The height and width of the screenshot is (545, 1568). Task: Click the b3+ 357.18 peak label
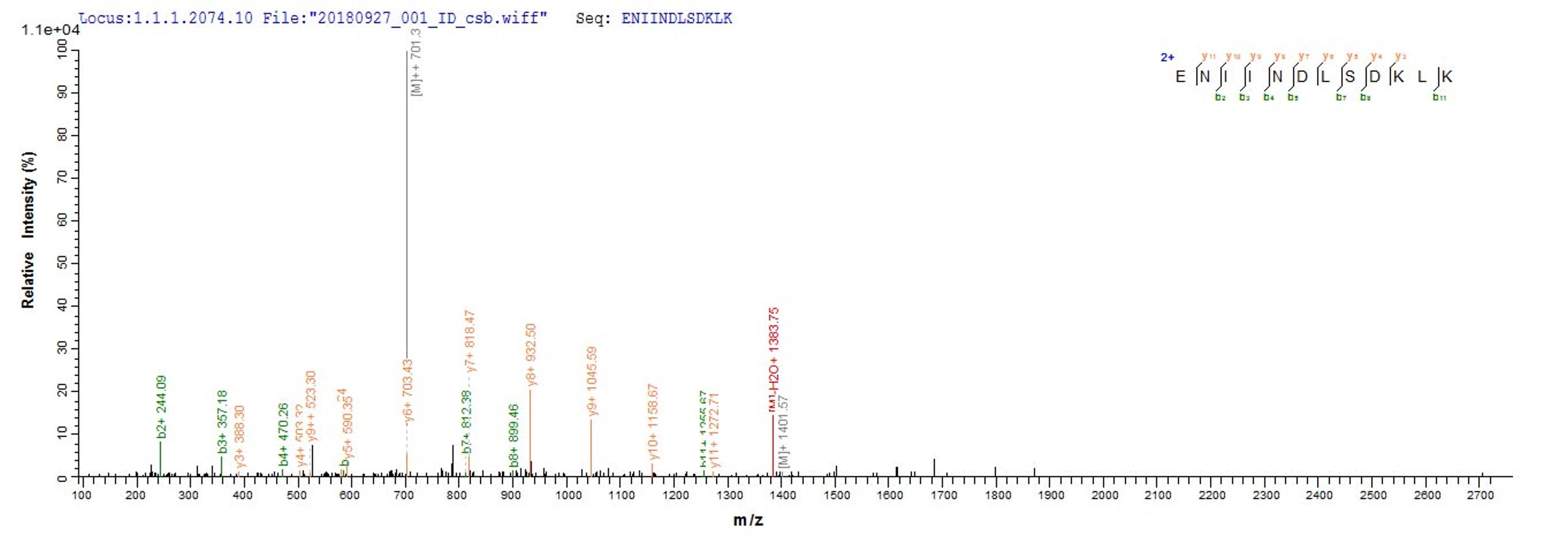(223, 421)
